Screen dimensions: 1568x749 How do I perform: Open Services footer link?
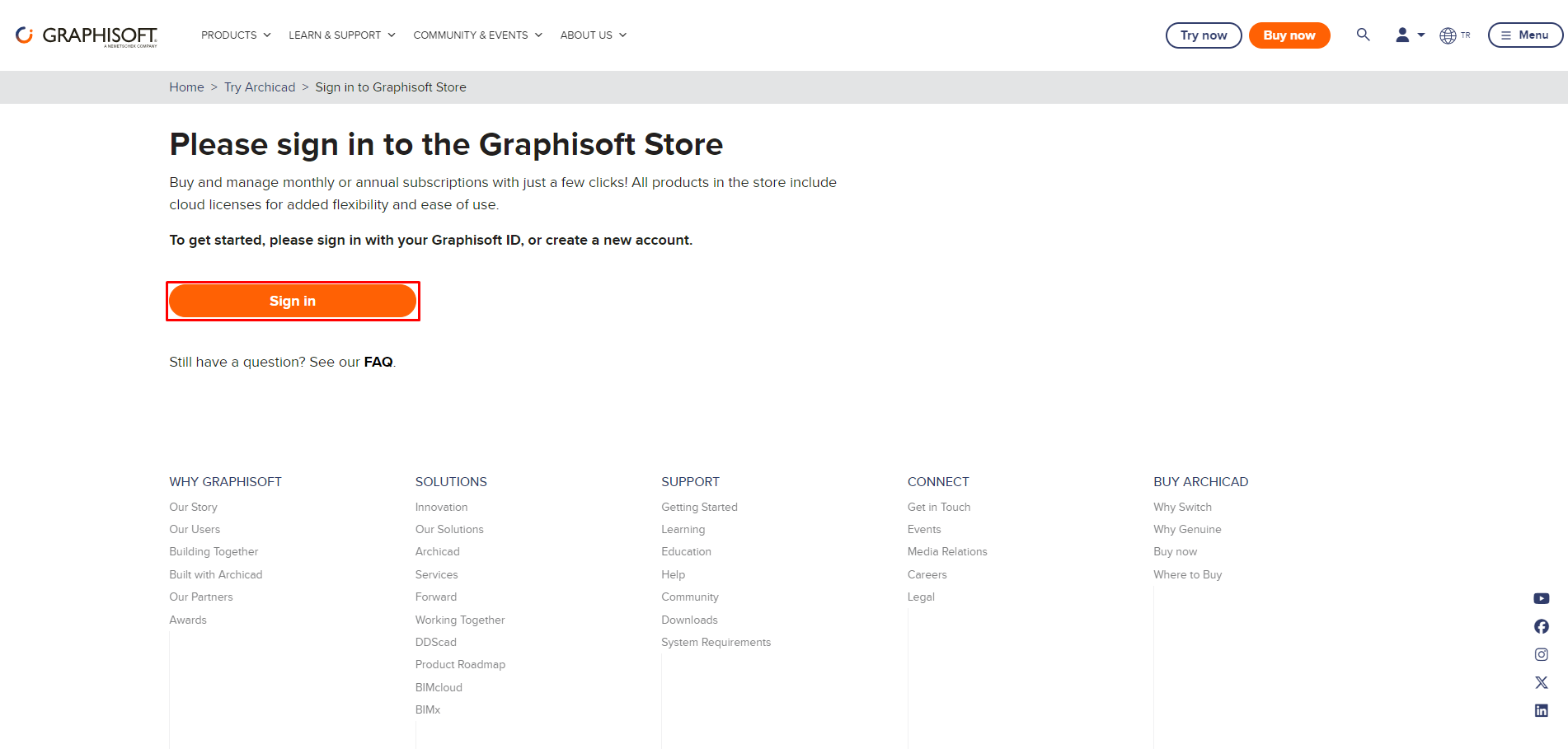436,574
